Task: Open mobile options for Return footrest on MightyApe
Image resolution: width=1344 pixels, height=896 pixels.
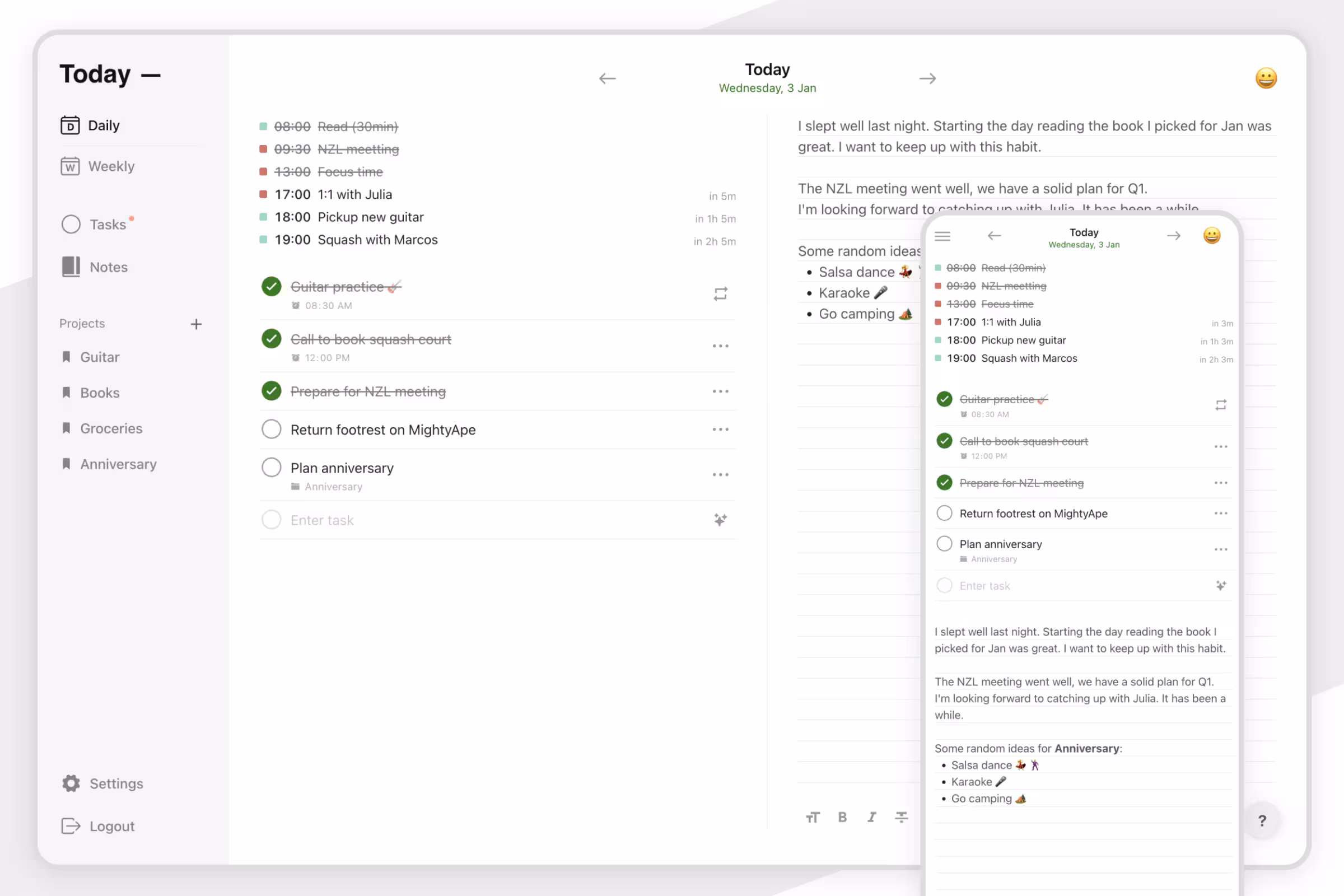Action: 1221,513
